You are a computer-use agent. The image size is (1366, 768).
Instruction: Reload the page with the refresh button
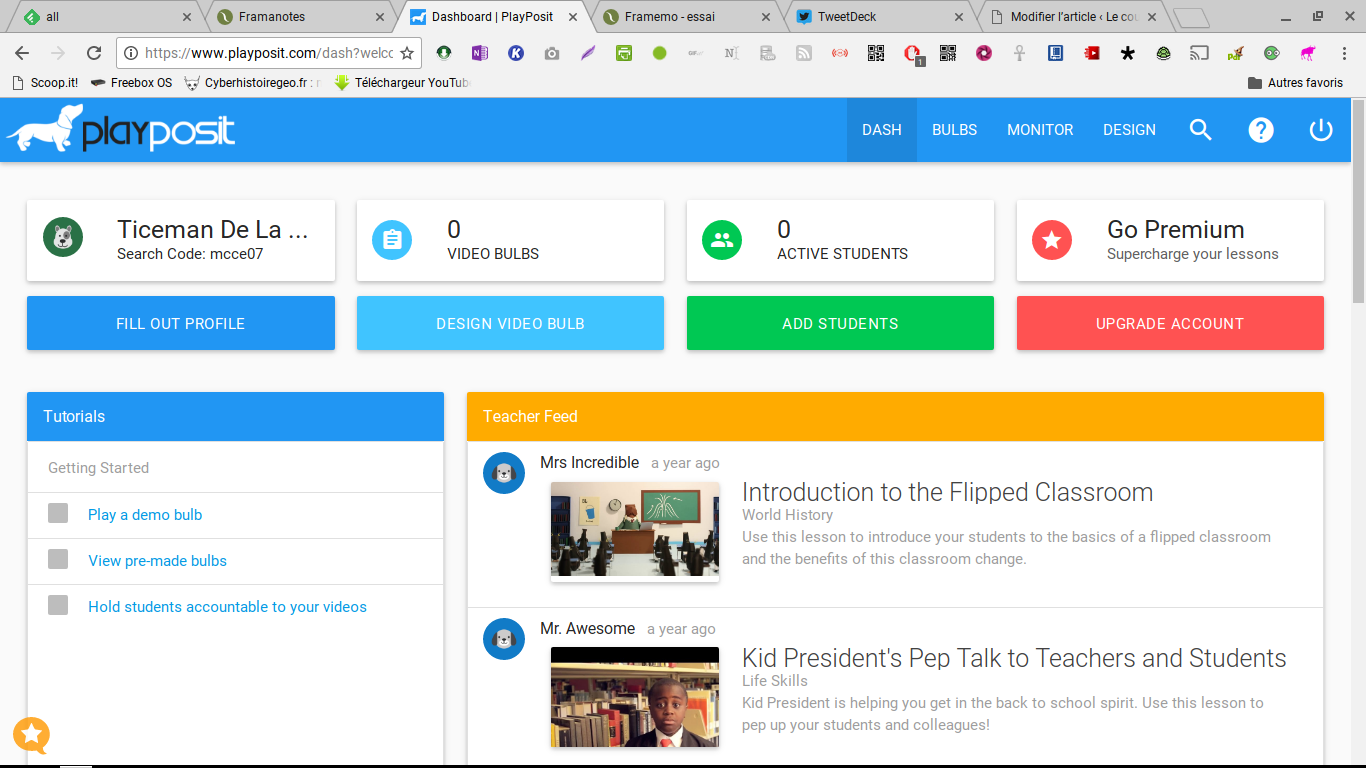[94, 53]
